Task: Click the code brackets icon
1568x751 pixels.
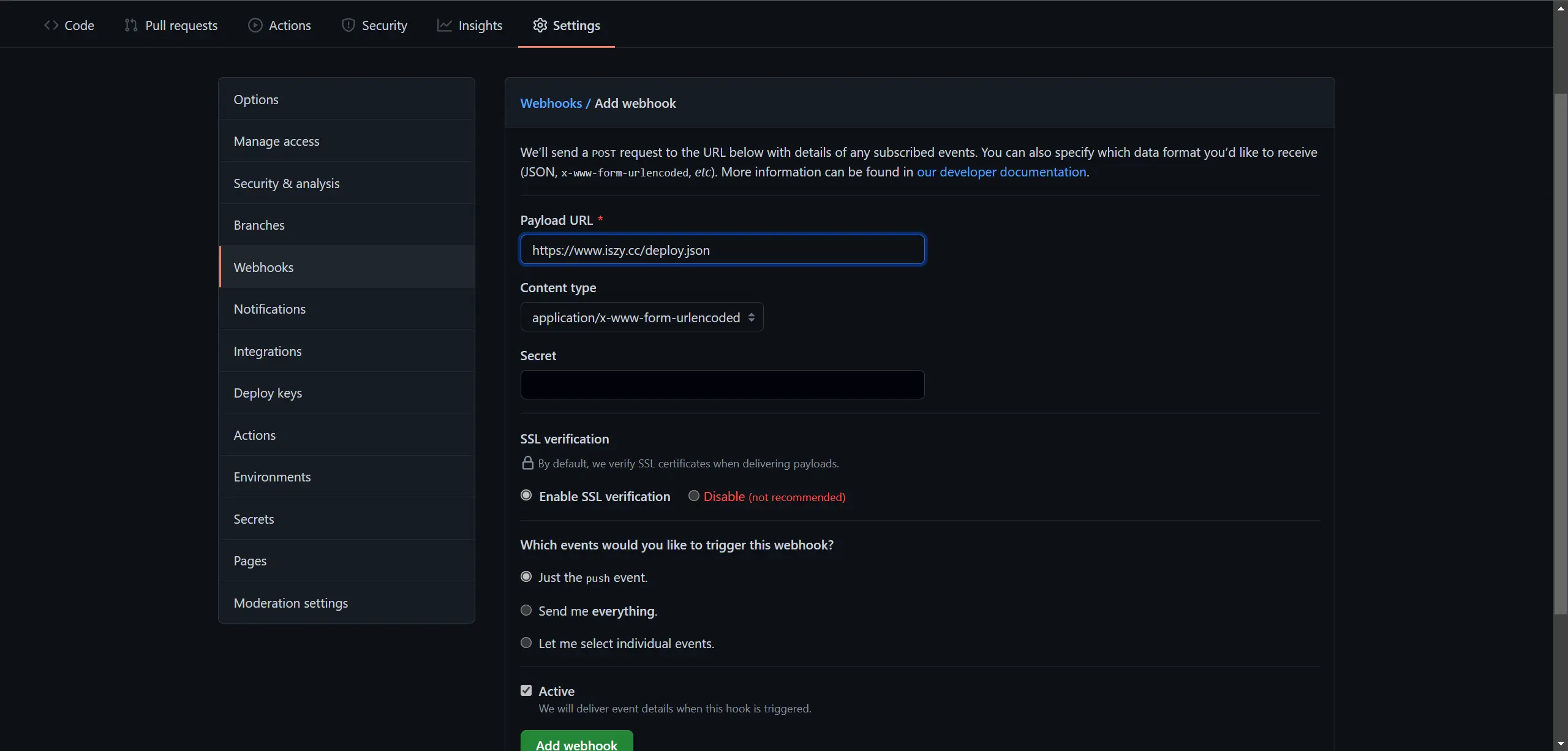Action: pyautogui.click(x=51, y=25)
